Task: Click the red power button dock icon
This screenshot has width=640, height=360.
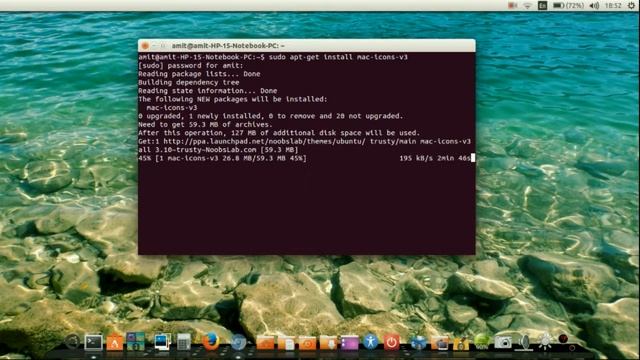Action: (x=391, y=342)
